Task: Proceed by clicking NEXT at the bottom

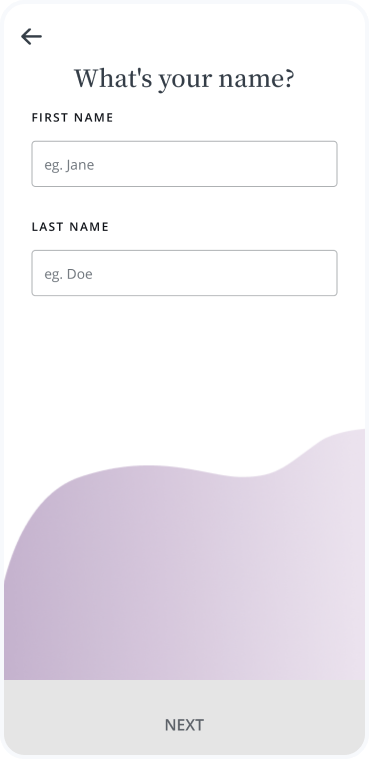Action: coord(184,717)
